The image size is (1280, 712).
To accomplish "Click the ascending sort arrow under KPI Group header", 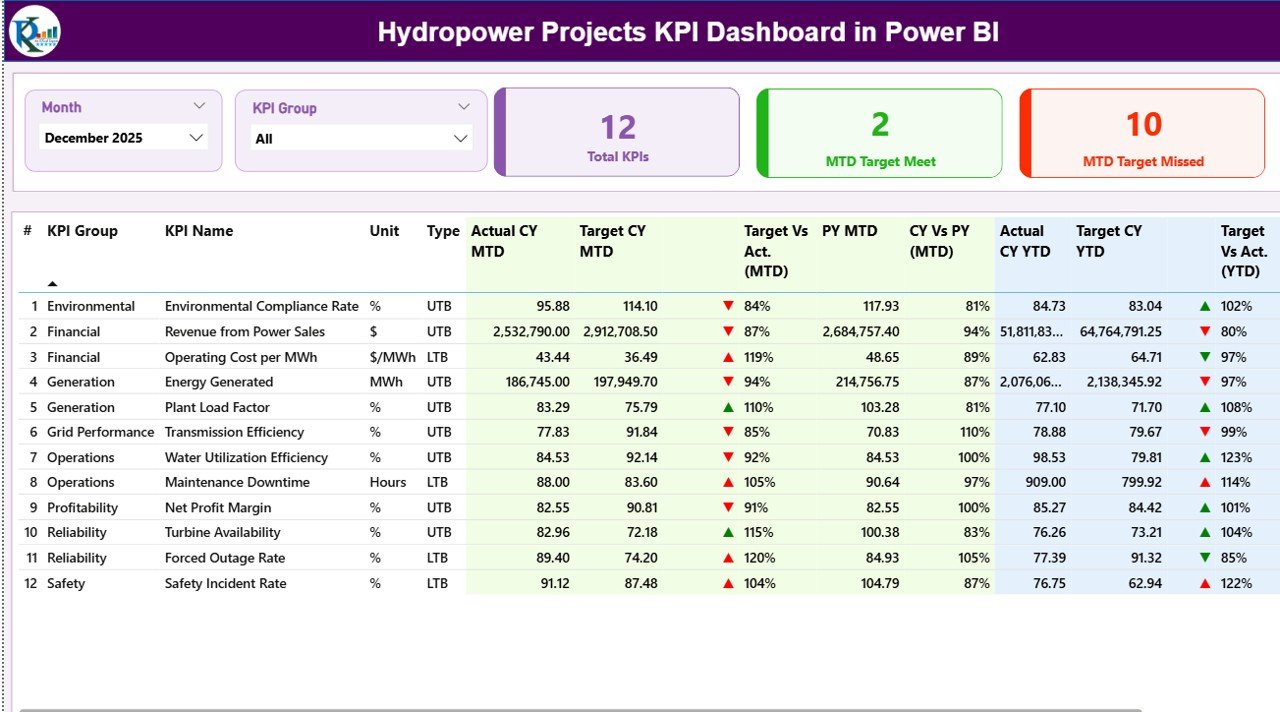I will coord(51,284).
